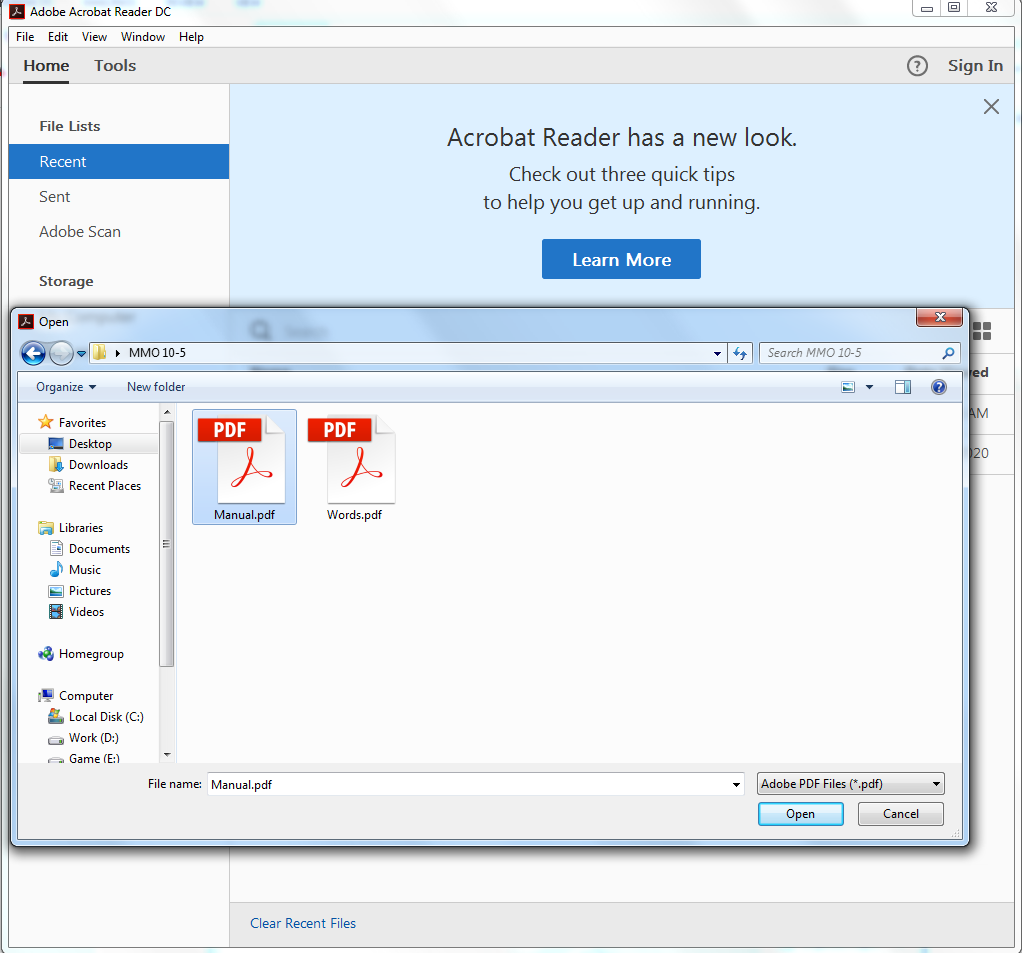The height and width of the screenshot is (953, 1022).
Task: Toggle the preview pane icon
Action: coord(903,387)
